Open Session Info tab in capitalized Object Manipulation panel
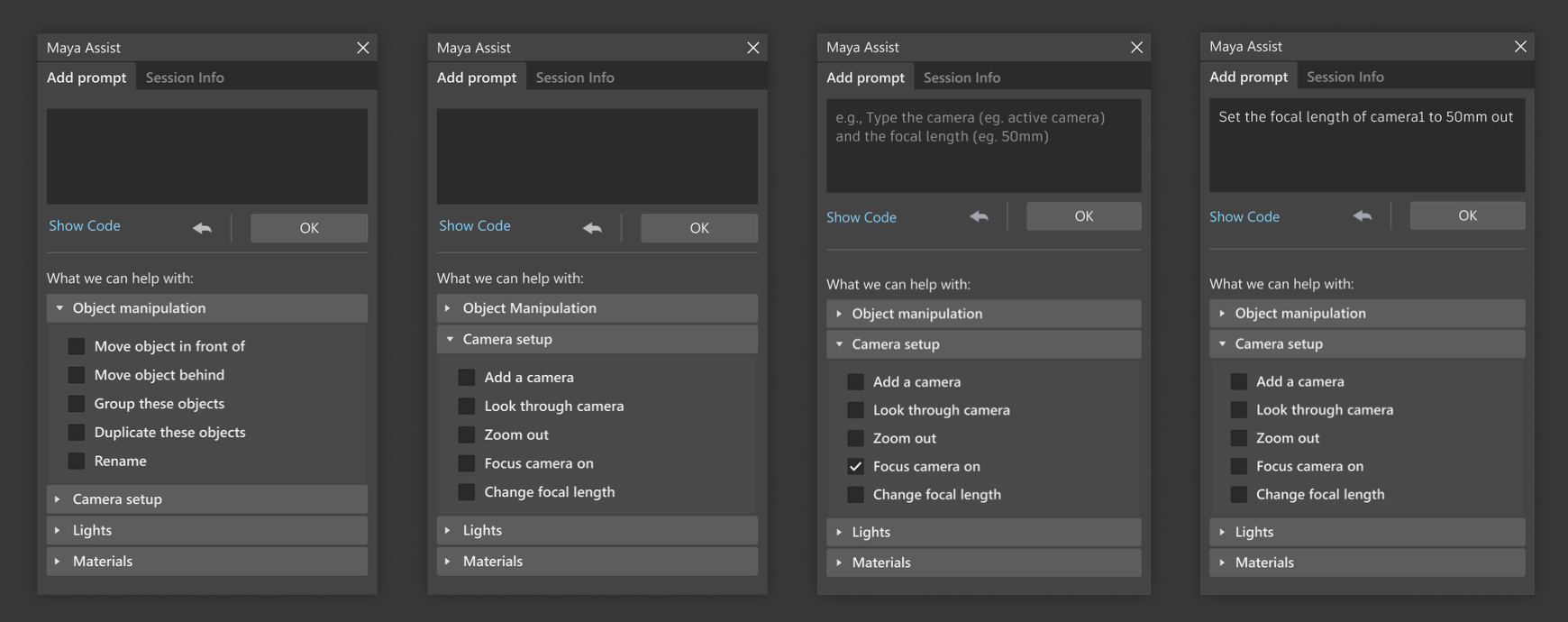The image size is (1568, 622). pyautogui.click(x=575, y=78)
